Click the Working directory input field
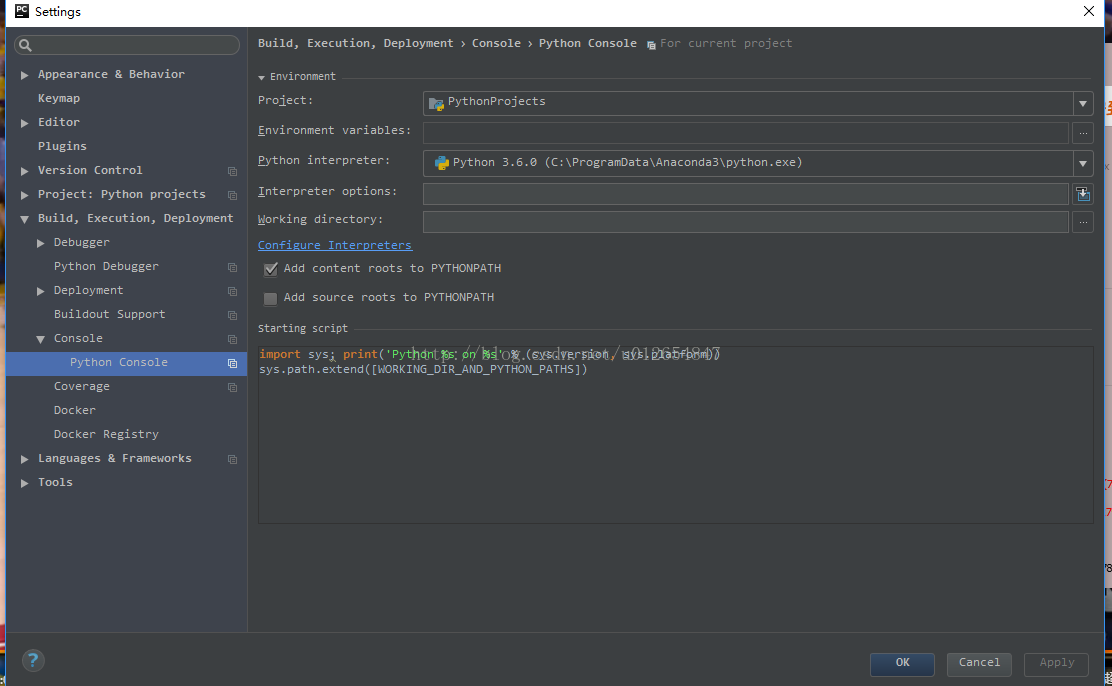The height and width of the screenshot is (686, 1112). point(745,222)
